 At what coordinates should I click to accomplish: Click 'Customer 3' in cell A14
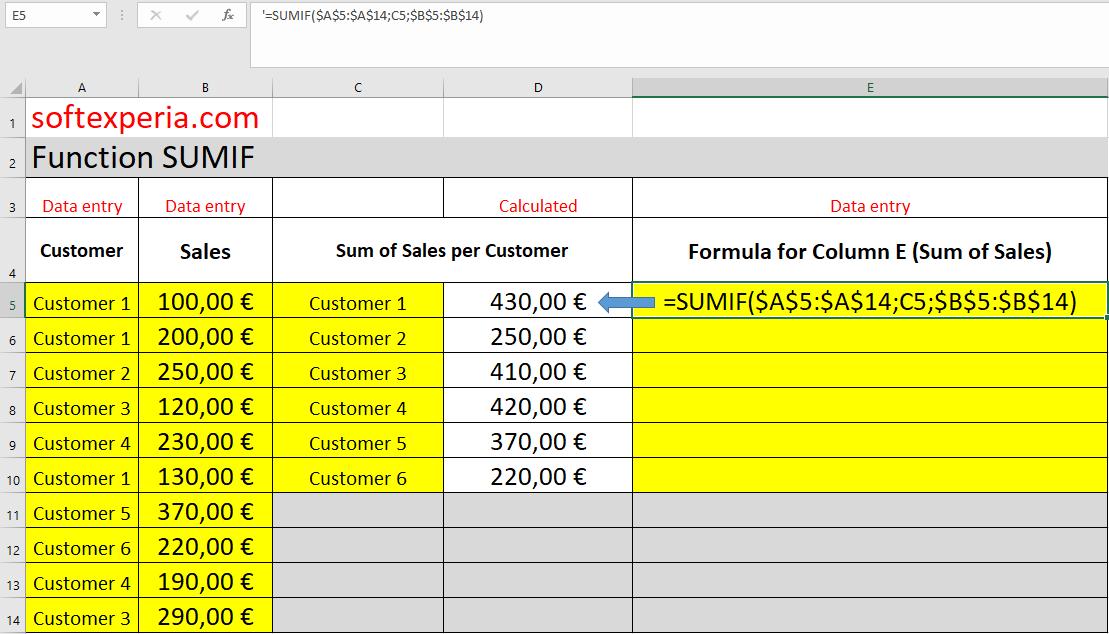pyautogui.click(x=82, y=616)
